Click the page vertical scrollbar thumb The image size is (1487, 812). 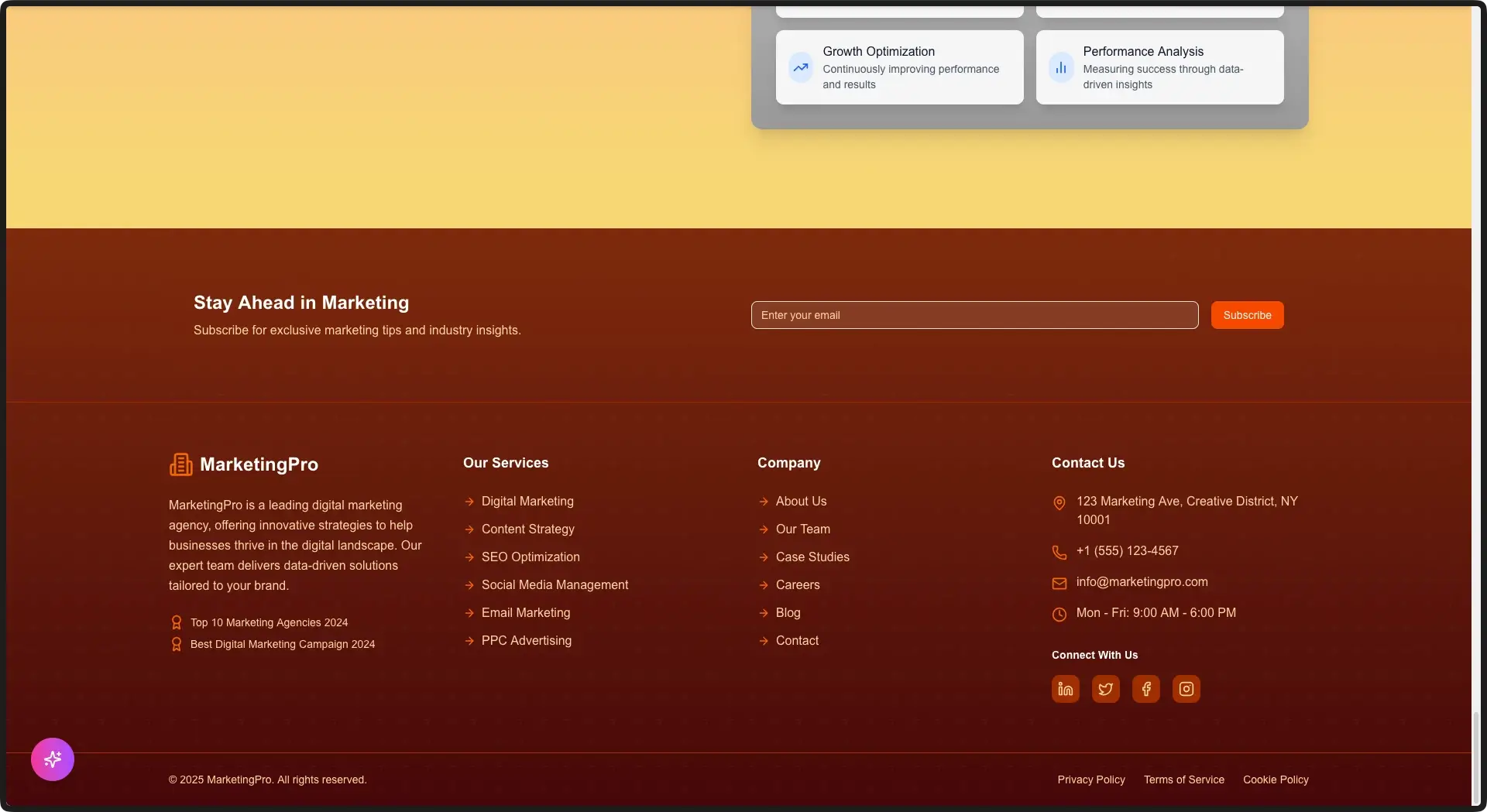pos(1475,759)
